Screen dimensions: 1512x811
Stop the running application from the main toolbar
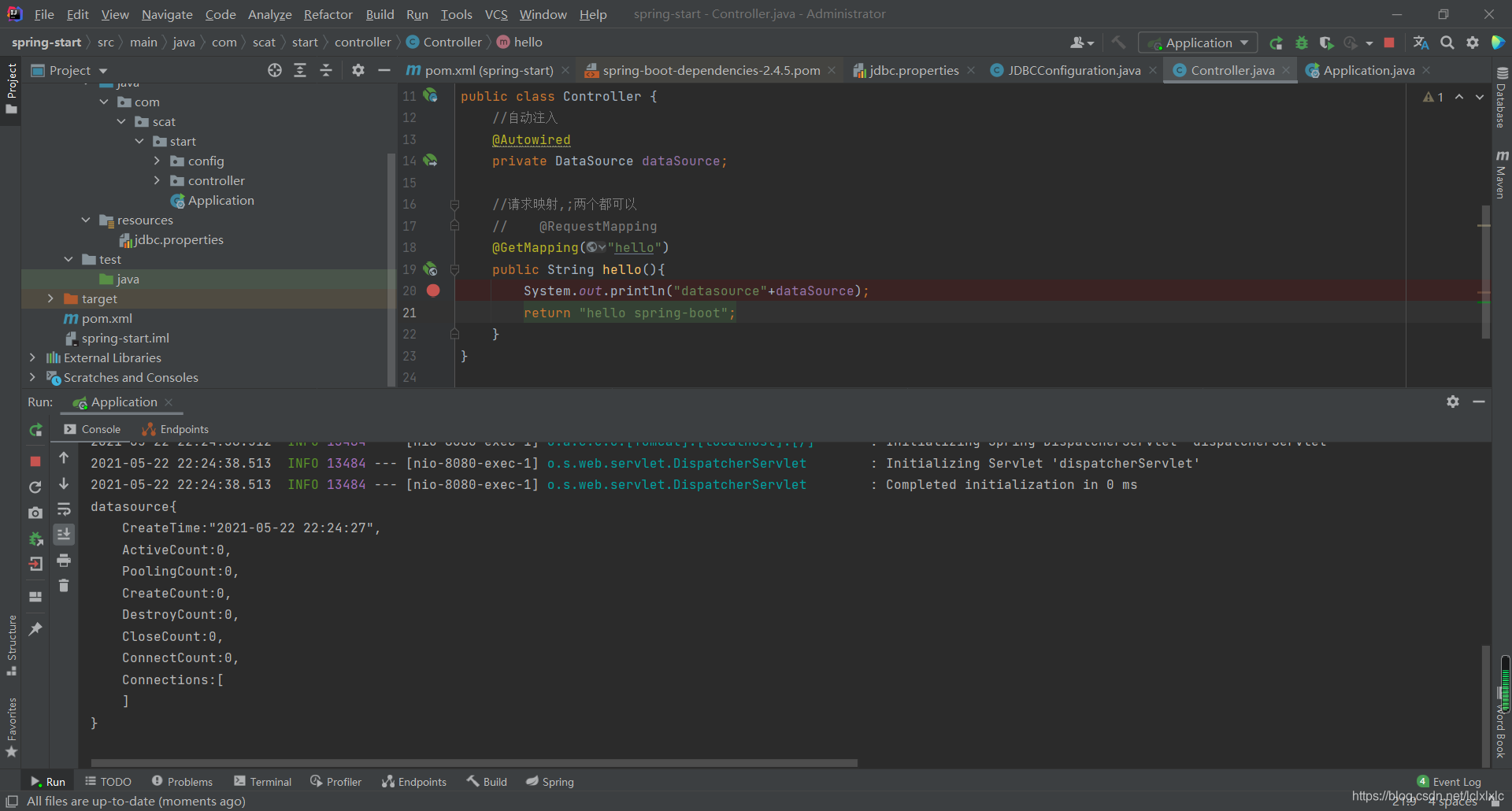(x=1389, y=43)
